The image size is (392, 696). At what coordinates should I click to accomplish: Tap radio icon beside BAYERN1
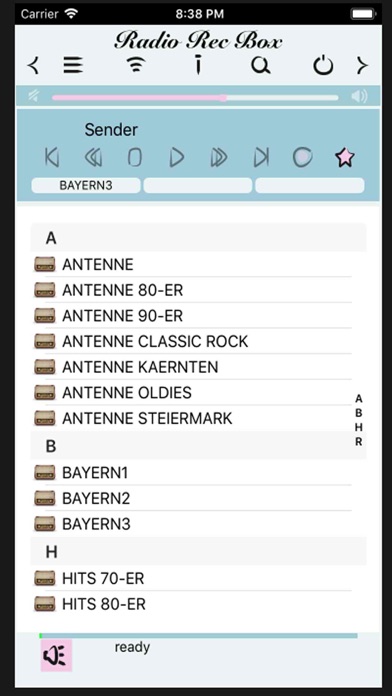pyautogui.click(x=45, y=473)
